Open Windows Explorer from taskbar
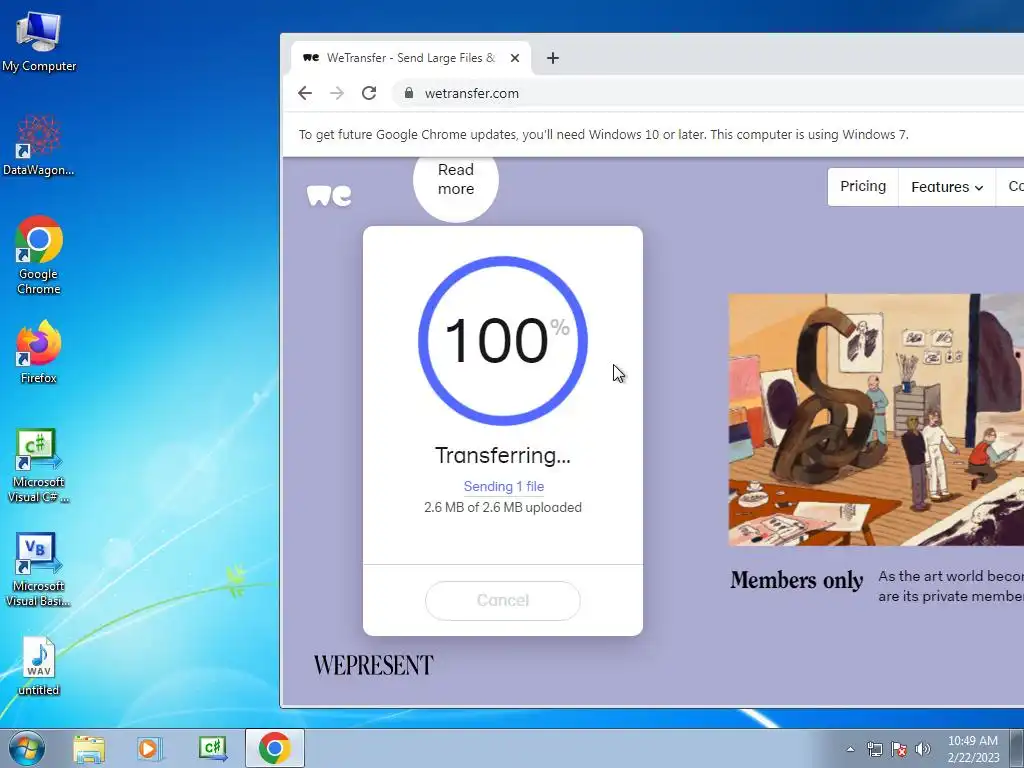The height and width of the screenshot is (768, 1024). click(89, 748)
